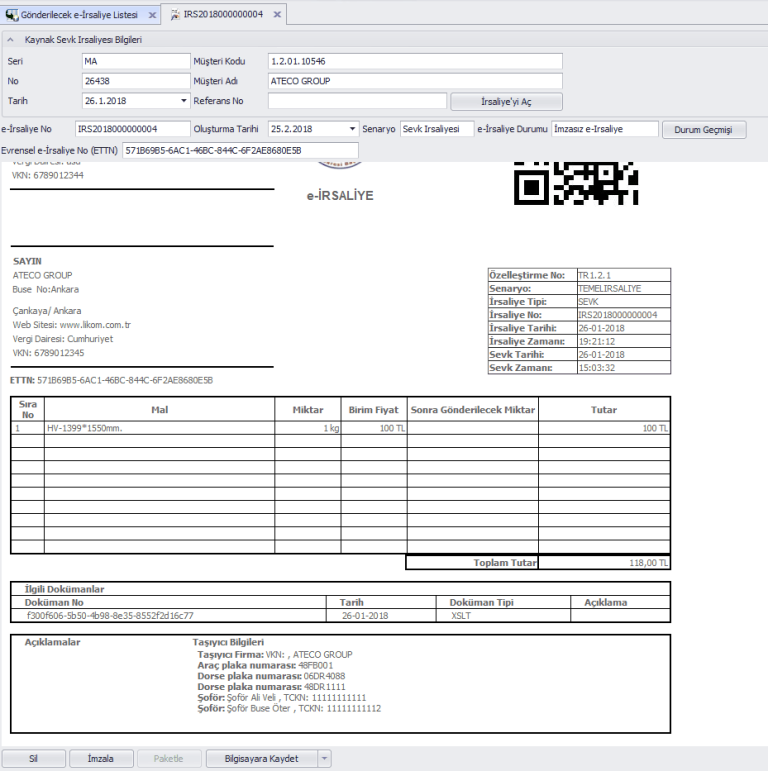Close the Gönderilecek e-İrsaliye Listesi tab
Viewport: 768px width, 771px height.
tap(152, 16)
